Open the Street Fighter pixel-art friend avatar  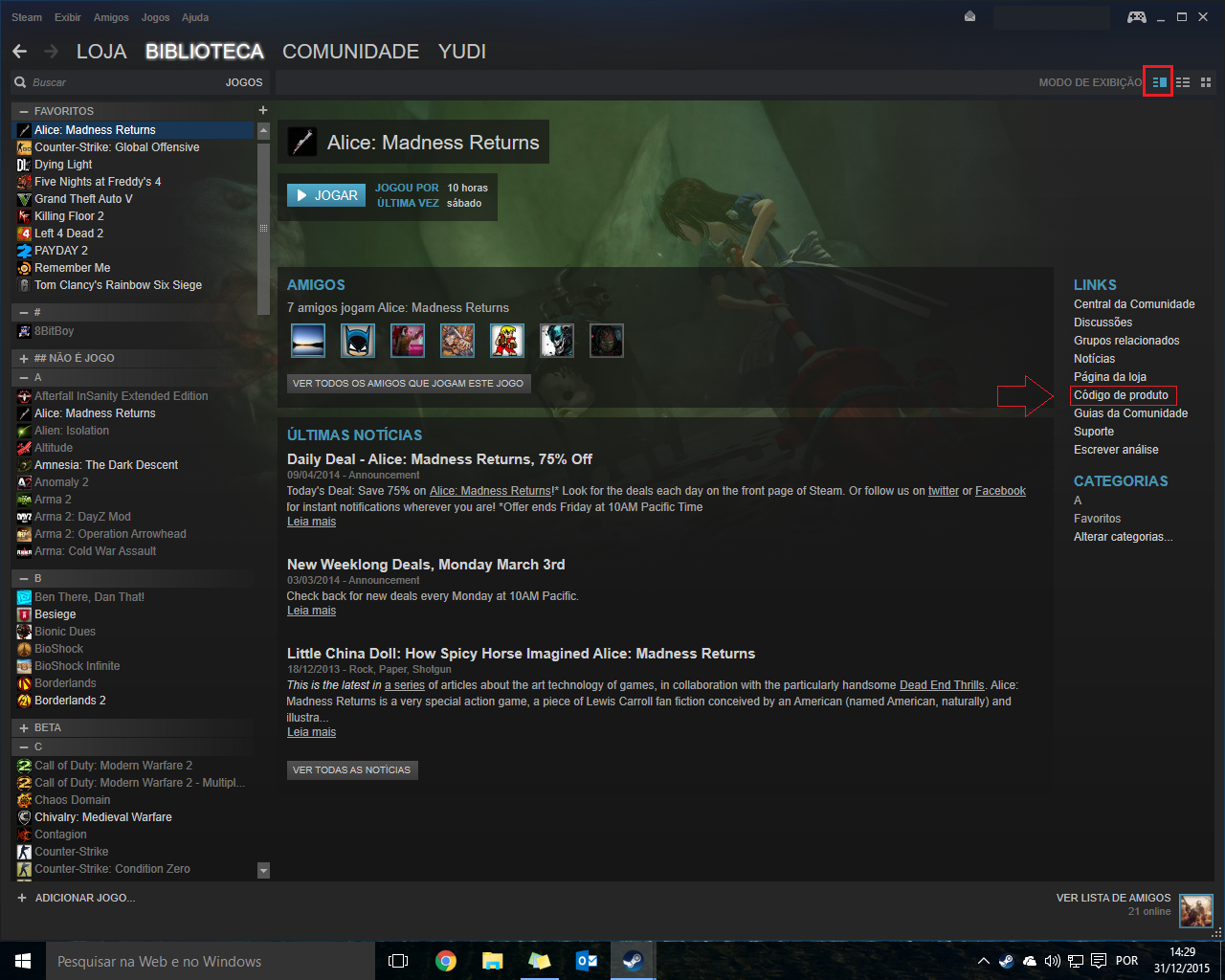[x=507, y=340]
